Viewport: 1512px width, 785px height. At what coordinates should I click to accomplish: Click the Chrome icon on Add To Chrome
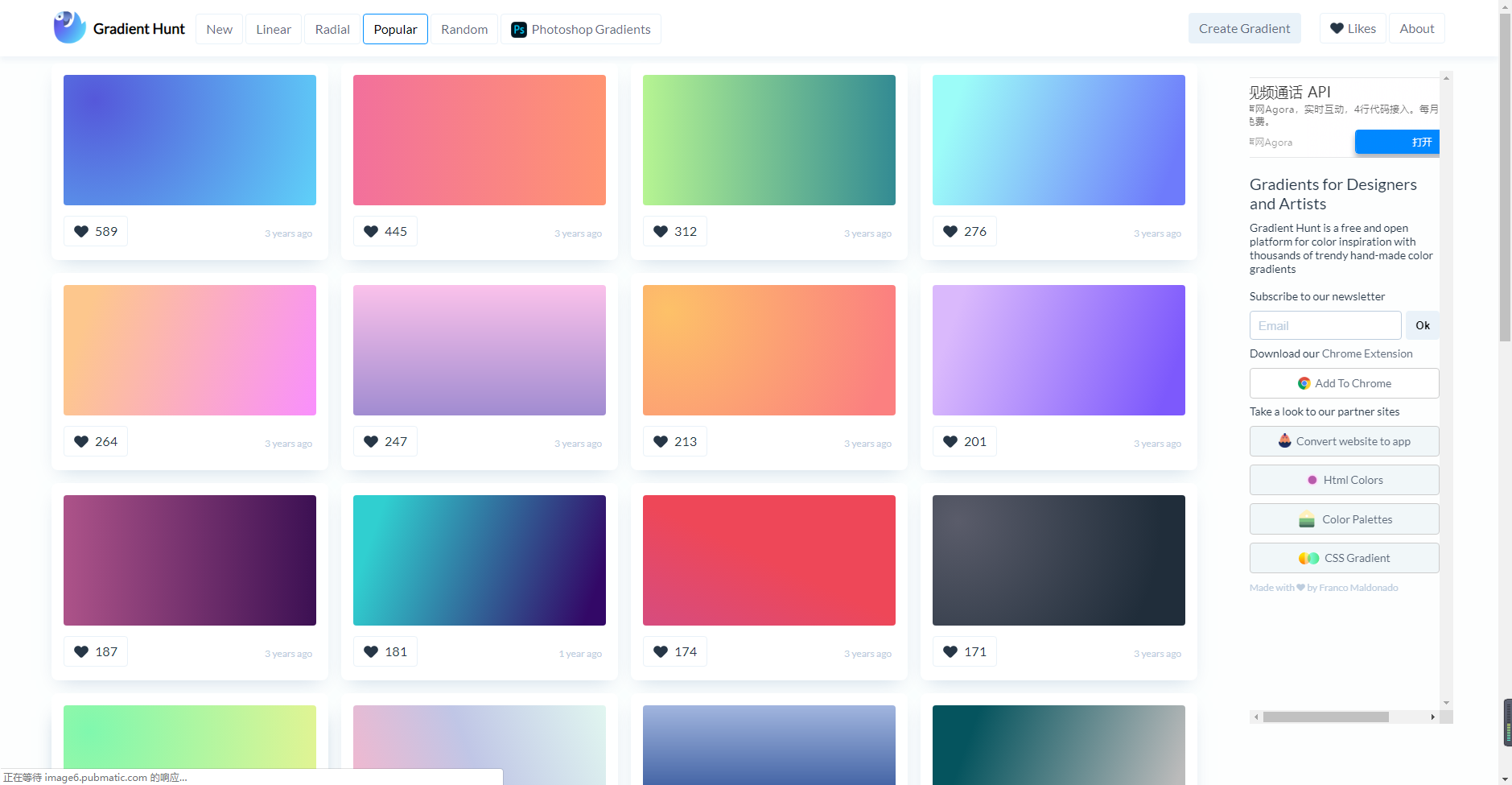pyautogui.click(x=1304, y=383)
